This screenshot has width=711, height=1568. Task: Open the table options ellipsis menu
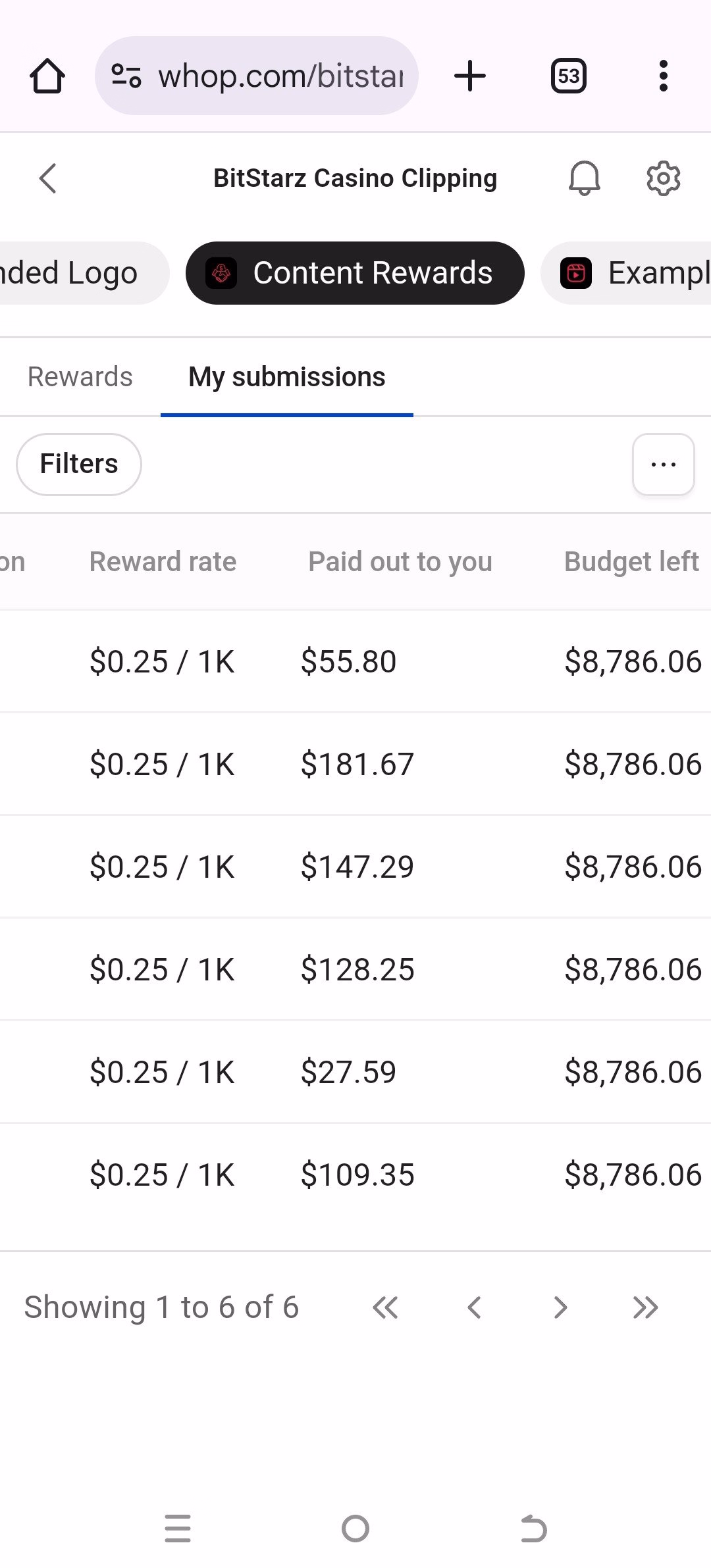coord(664,465)
